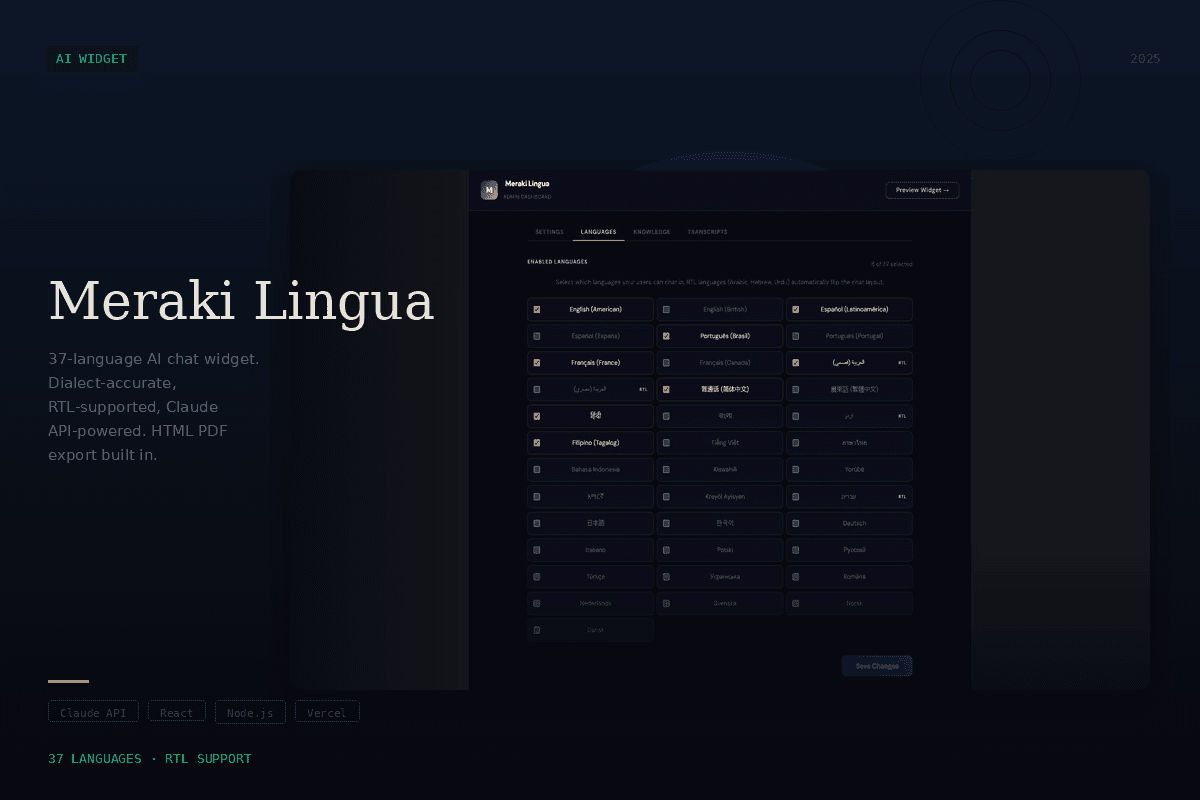1200x800 pixels.
Task: Open the Knowledge tab
Action: pos(652,232)
